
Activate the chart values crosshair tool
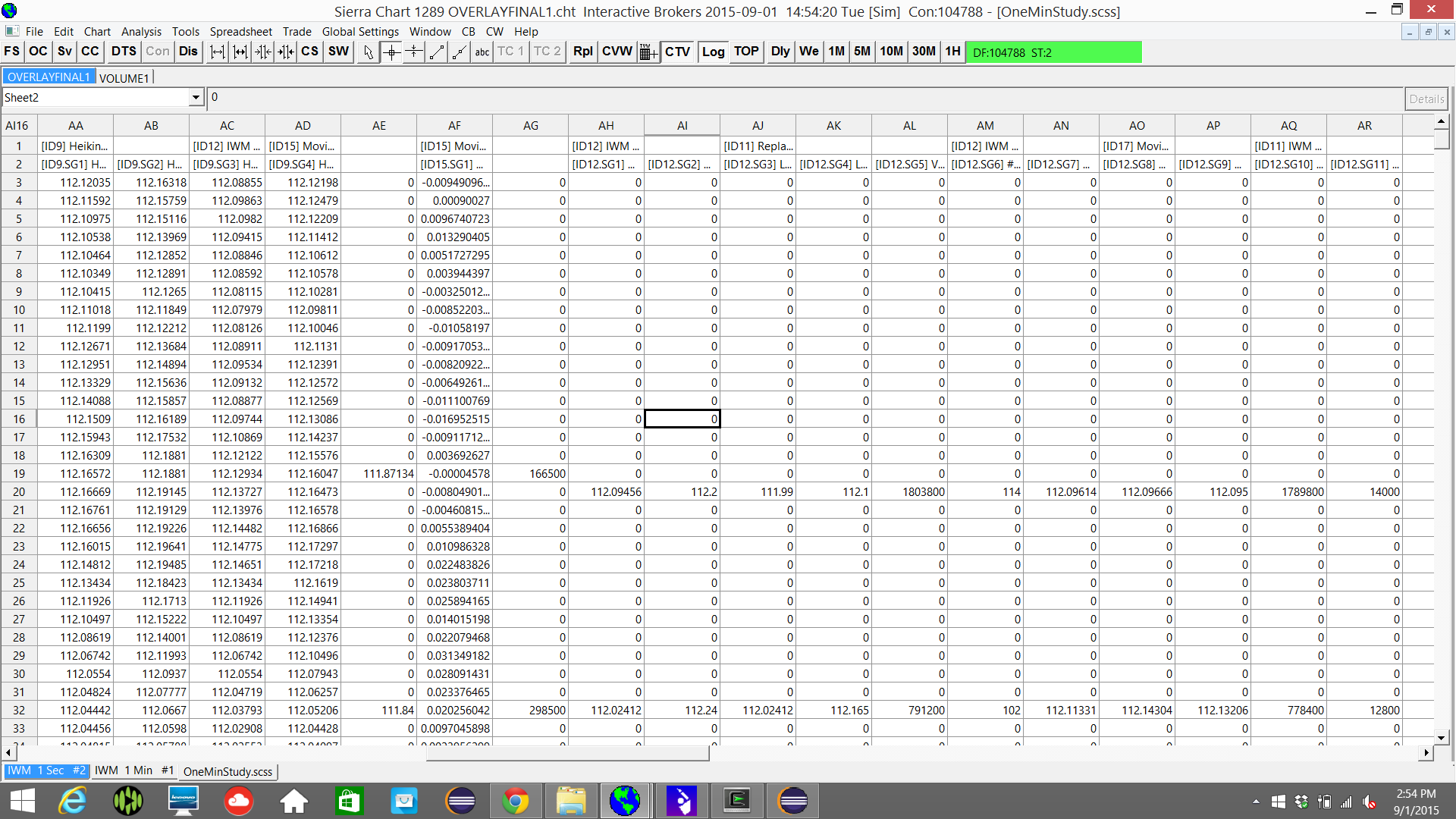tap(391, 52)
